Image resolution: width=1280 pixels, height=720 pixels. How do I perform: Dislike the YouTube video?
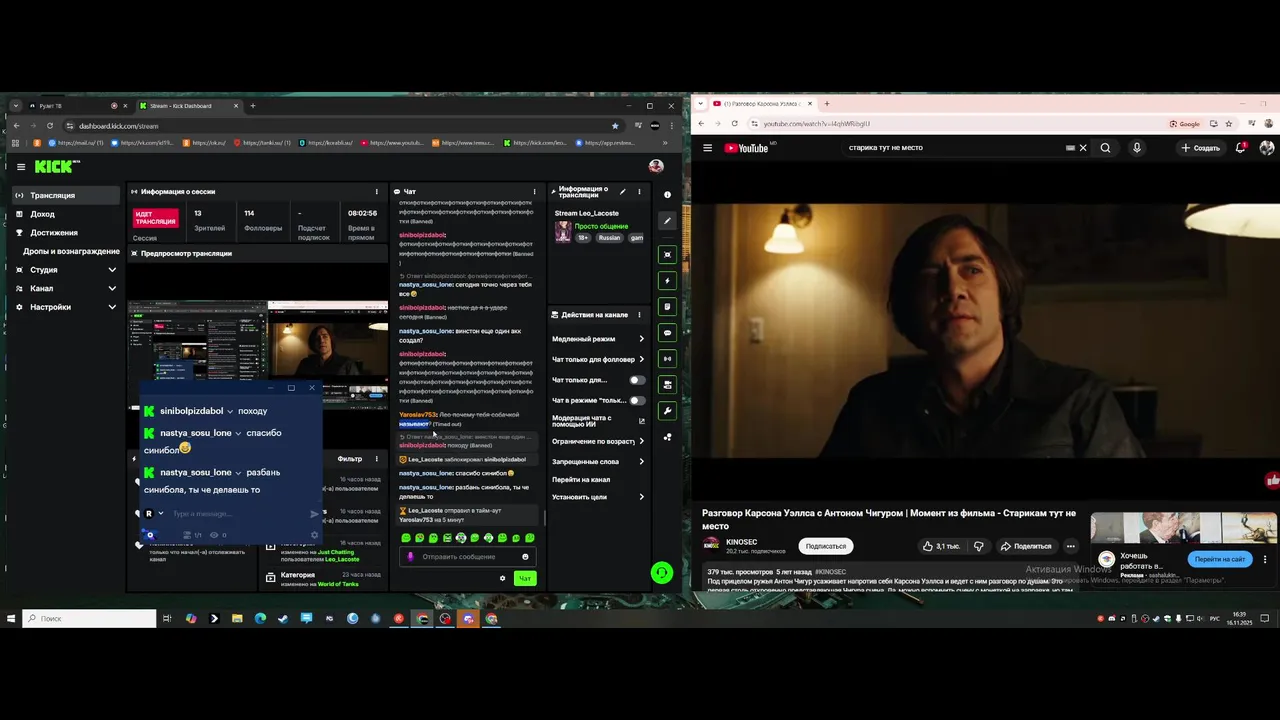979,546
